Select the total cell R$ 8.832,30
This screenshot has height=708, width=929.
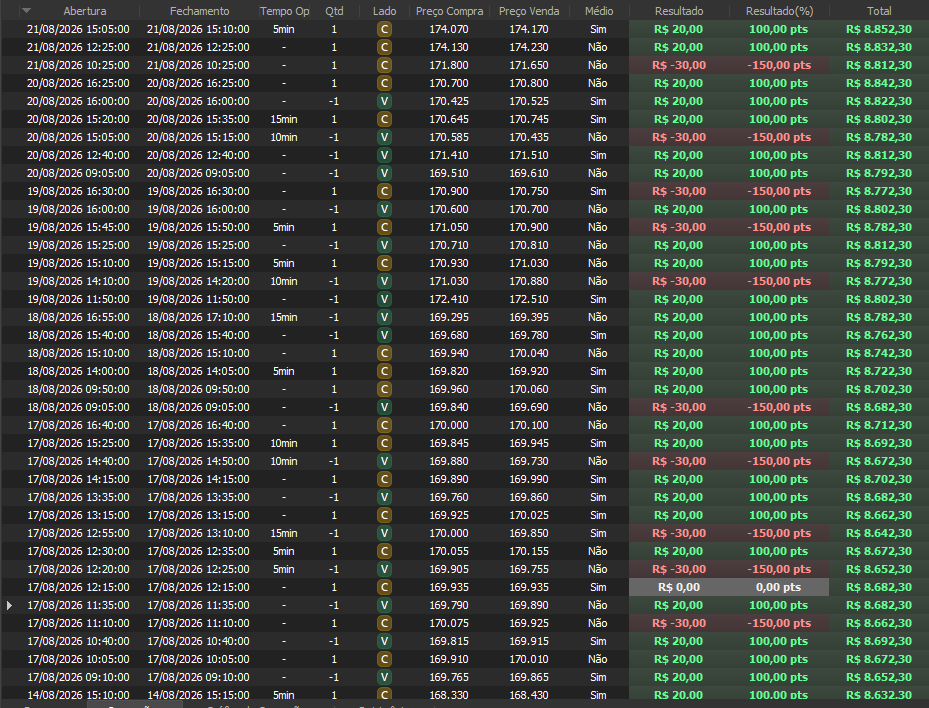point(879,47)
